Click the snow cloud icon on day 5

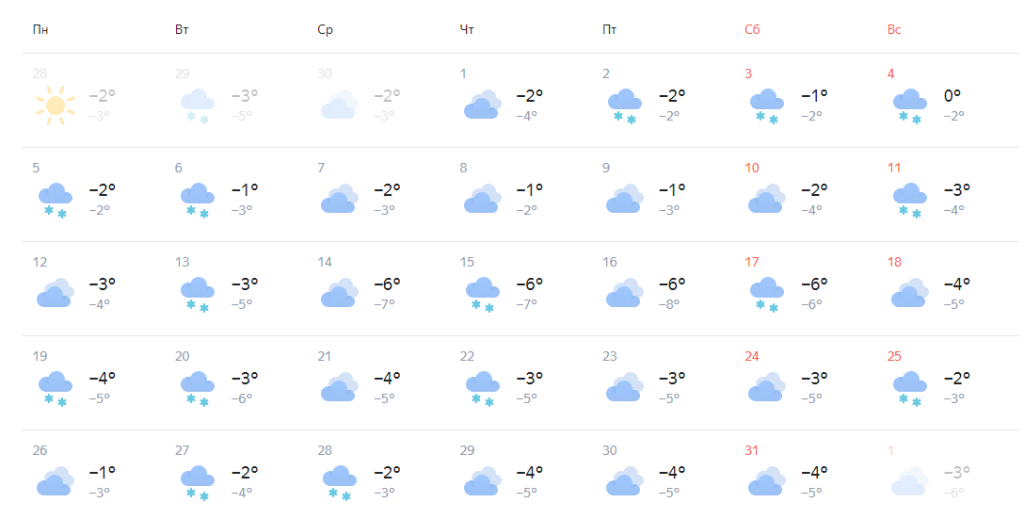(54, 198)
